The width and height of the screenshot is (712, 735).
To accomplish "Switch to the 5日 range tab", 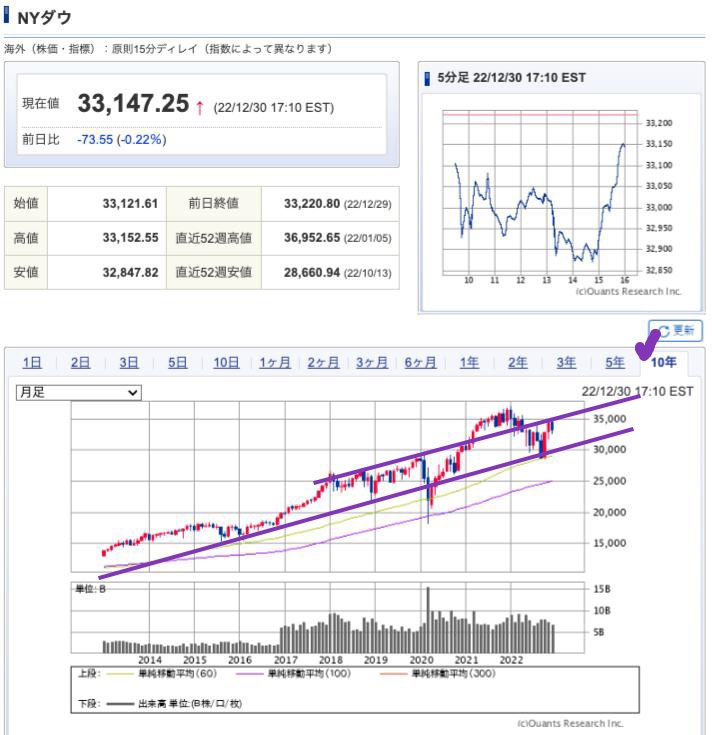I will (x=177, y=362).
